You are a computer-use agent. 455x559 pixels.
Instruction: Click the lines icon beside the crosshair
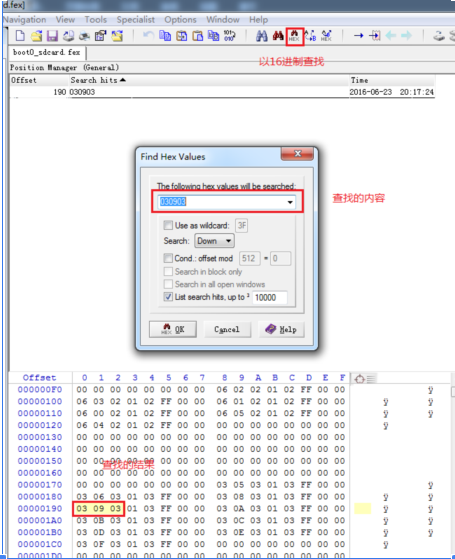pyautogui.click(x=371, y=379)
